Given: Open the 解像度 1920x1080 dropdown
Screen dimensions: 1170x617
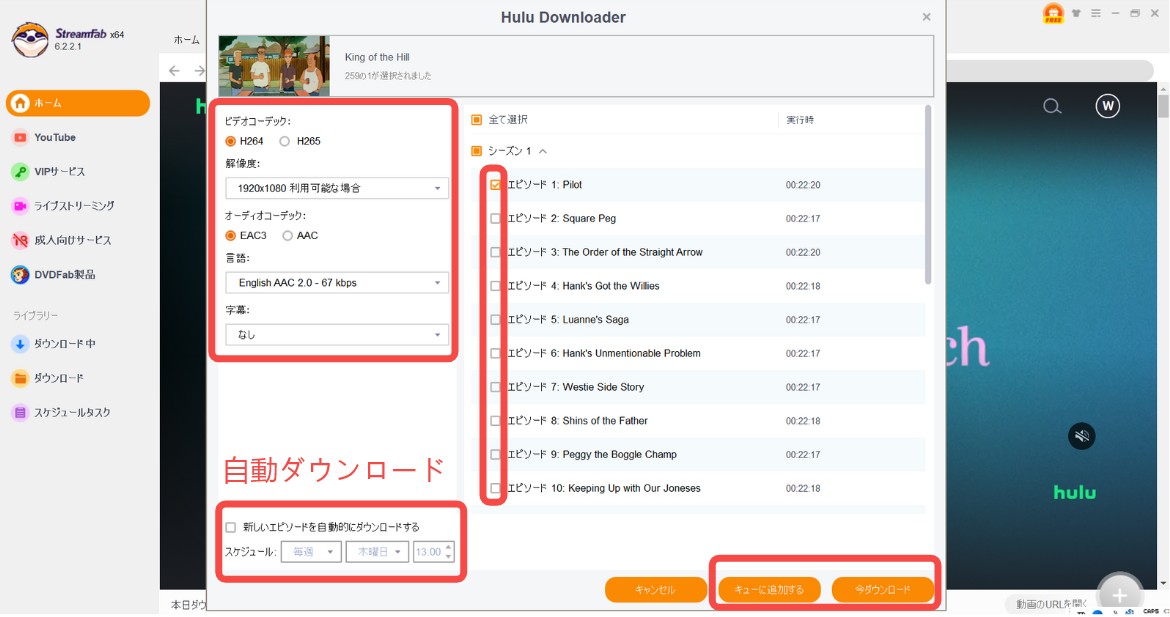Looking at the screenshot, I should coord(337,188).
